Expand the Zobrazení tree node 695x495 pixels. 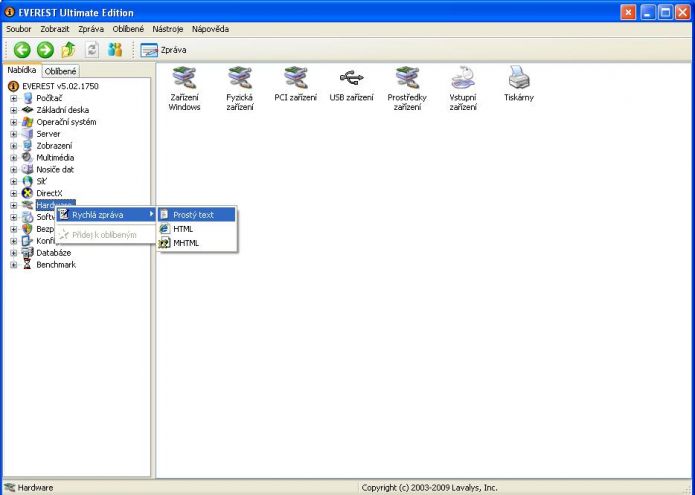pos(14,146)
